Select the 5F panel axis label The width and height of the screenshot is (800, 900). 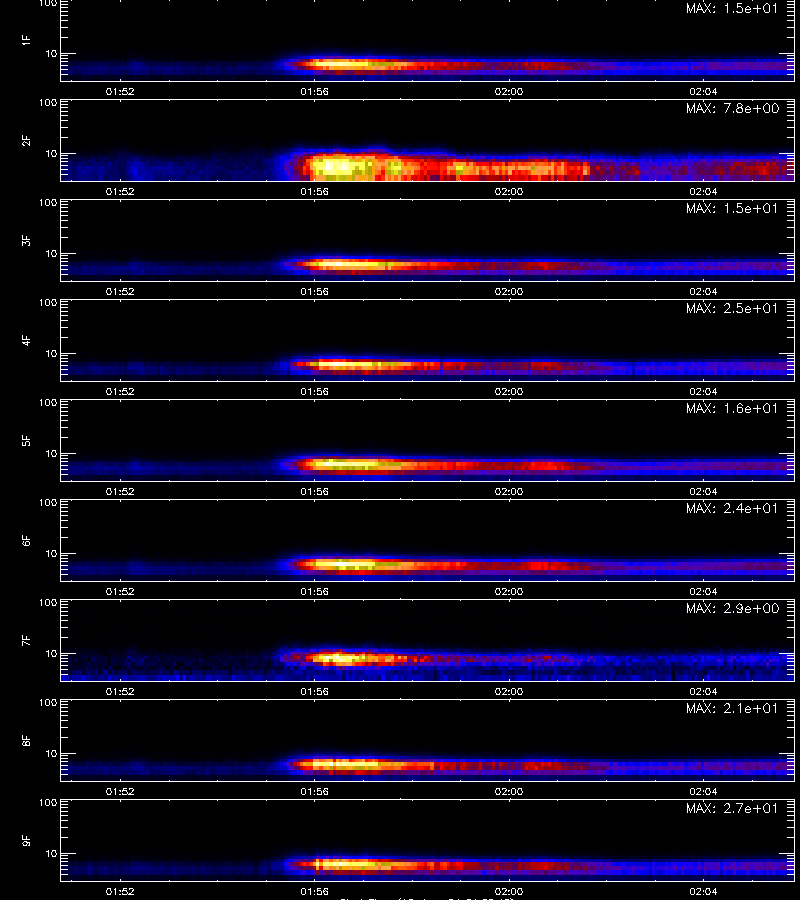pyautogui.click(x=26, y=440)
